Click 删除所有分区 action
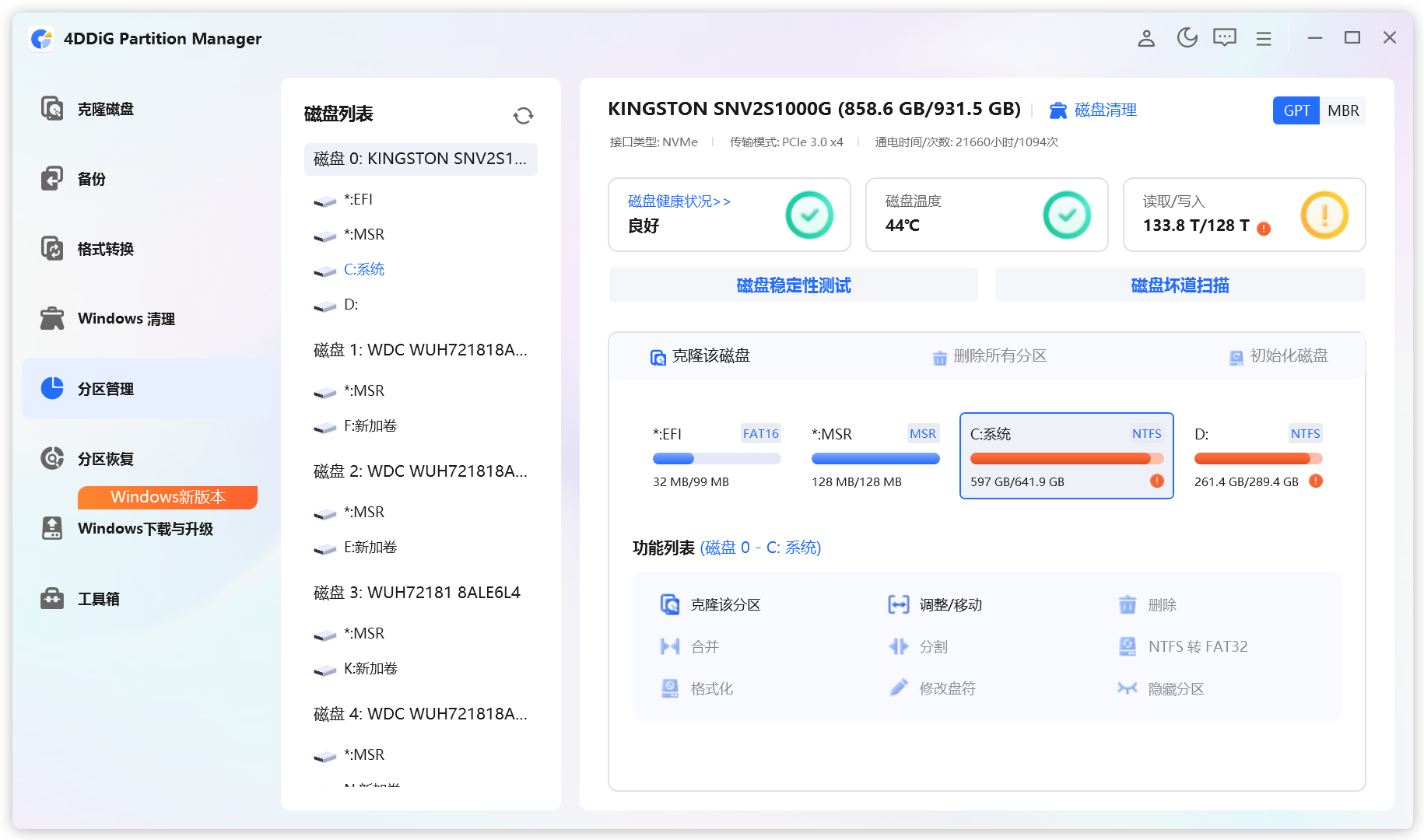Viewport: 1424px width, 840px height. (x=989, y=356)
